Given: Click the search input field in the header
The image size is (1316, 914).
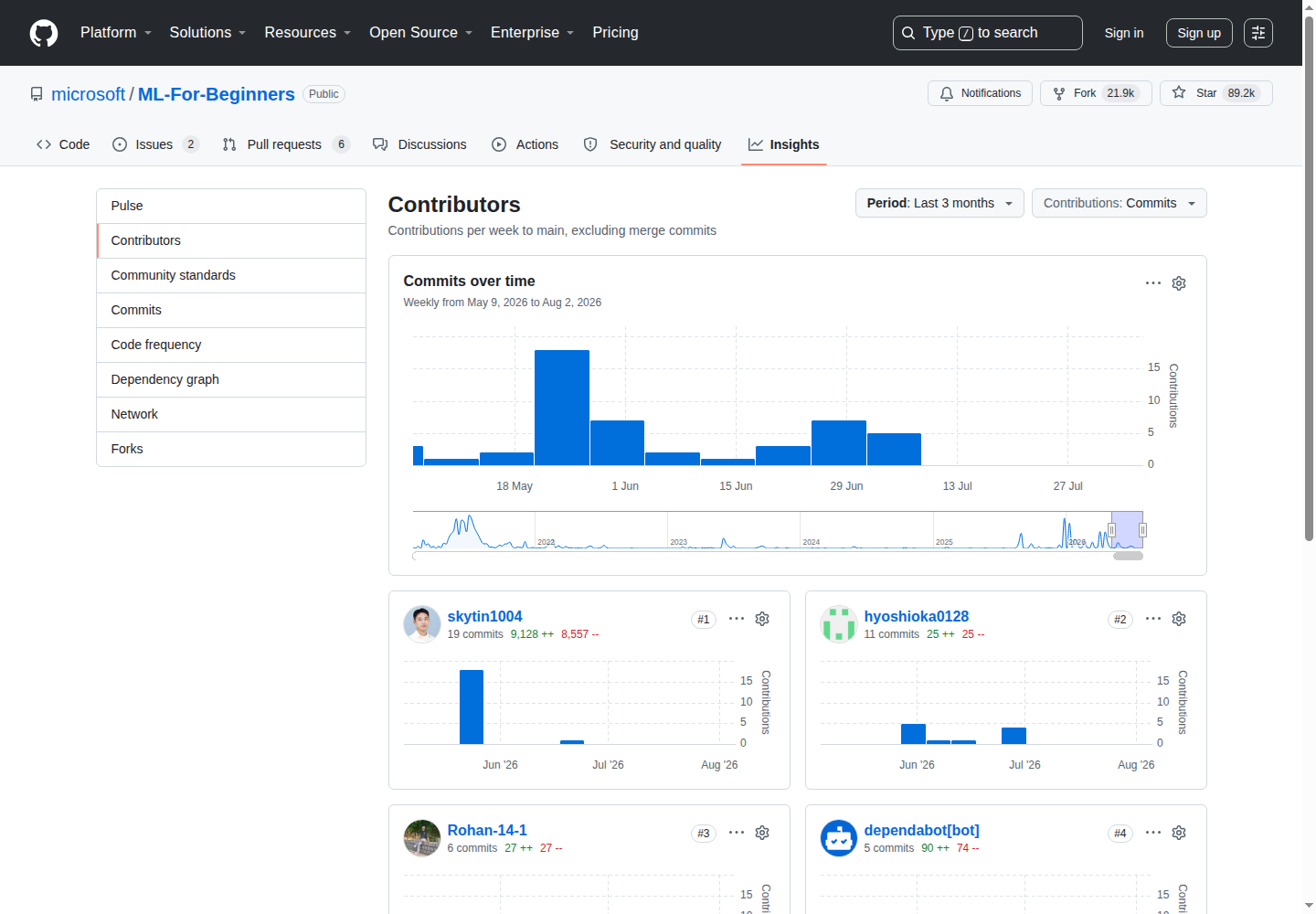Looking at the screenshot, I should click(x=987, y=33).
